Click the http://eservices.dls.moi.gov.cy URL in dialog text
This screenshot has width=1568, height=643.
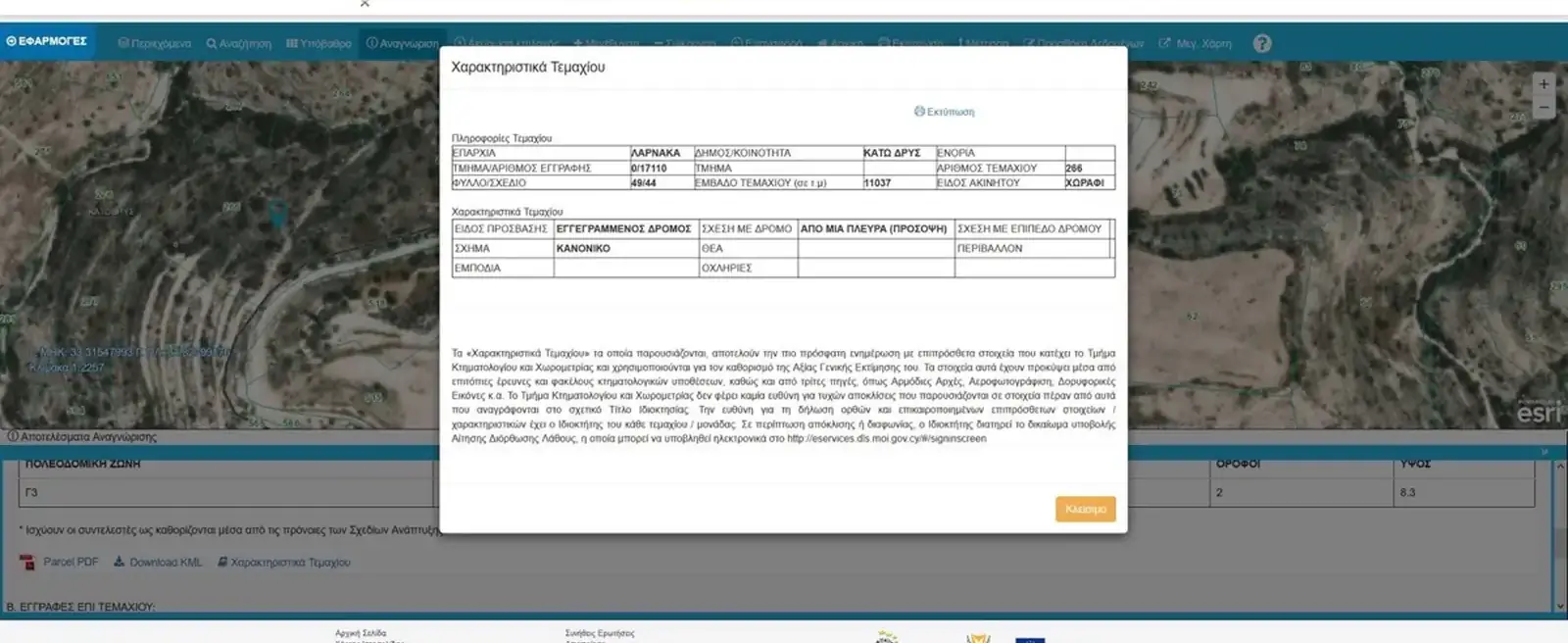[887, 438]
